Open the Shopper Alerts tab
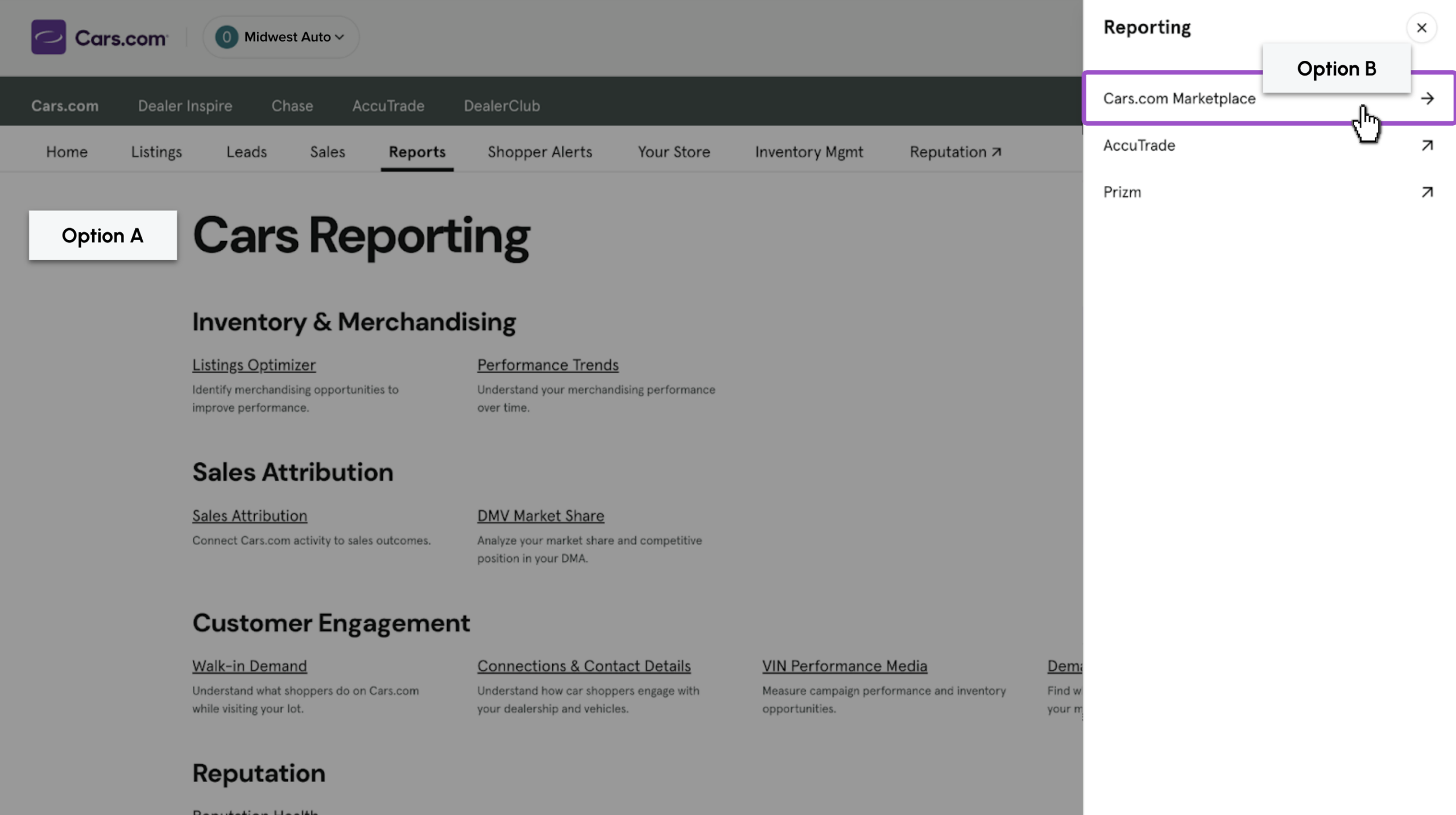The image size is (1456, 815). coord(540,152)
